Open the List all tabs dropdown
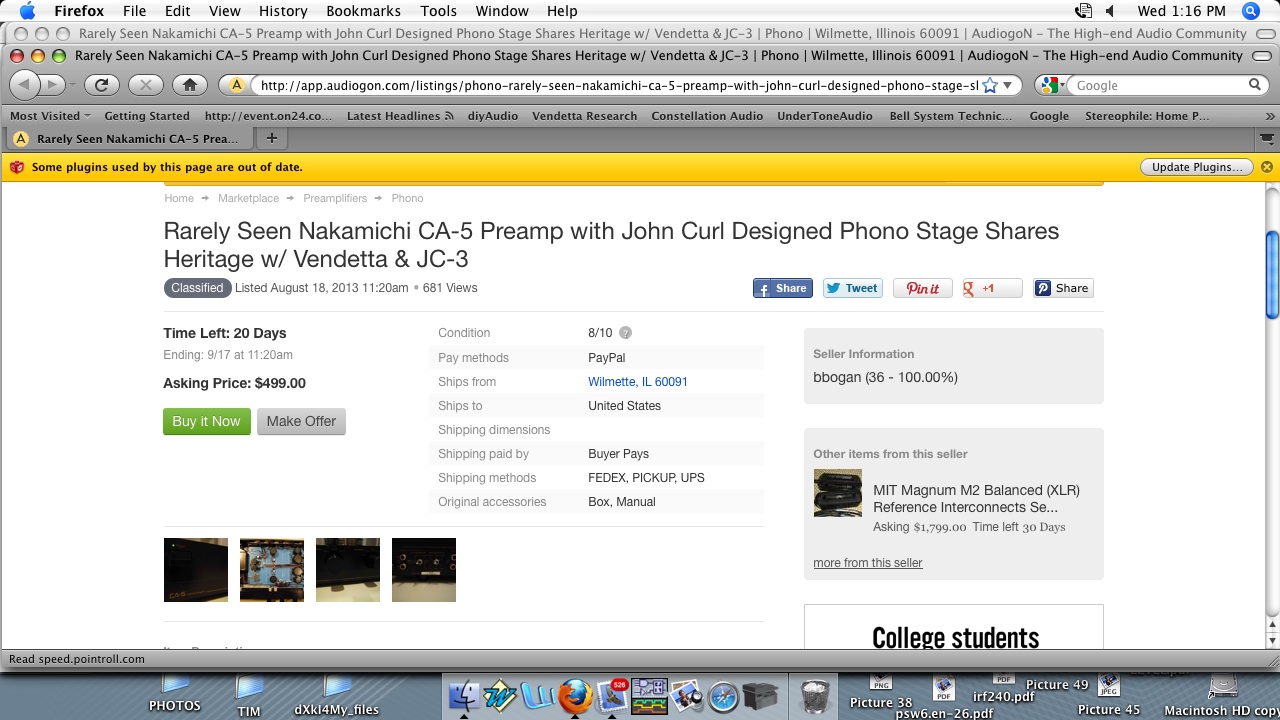This screenshot has height=720, width=1280. (x=1269, y=138)
